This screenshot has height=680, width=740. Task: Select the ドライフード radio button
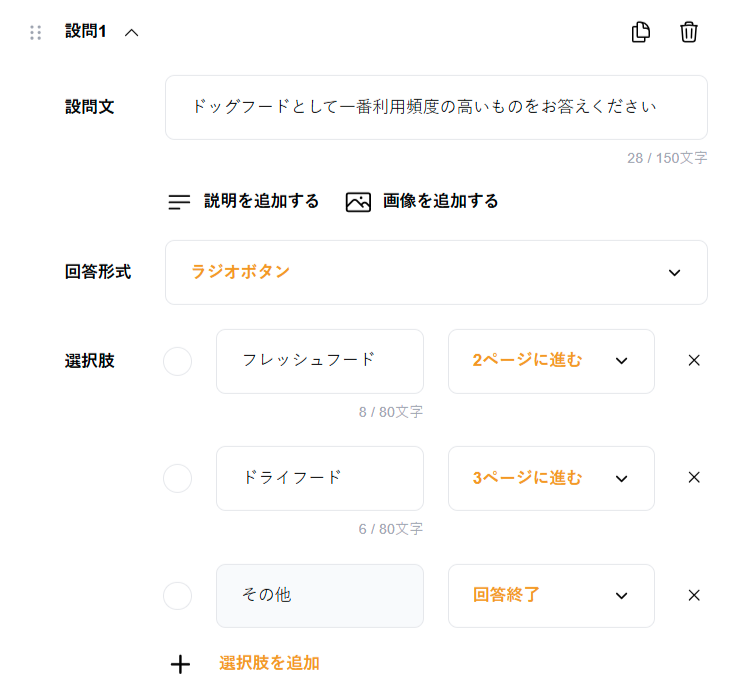[x=177, y=478]
